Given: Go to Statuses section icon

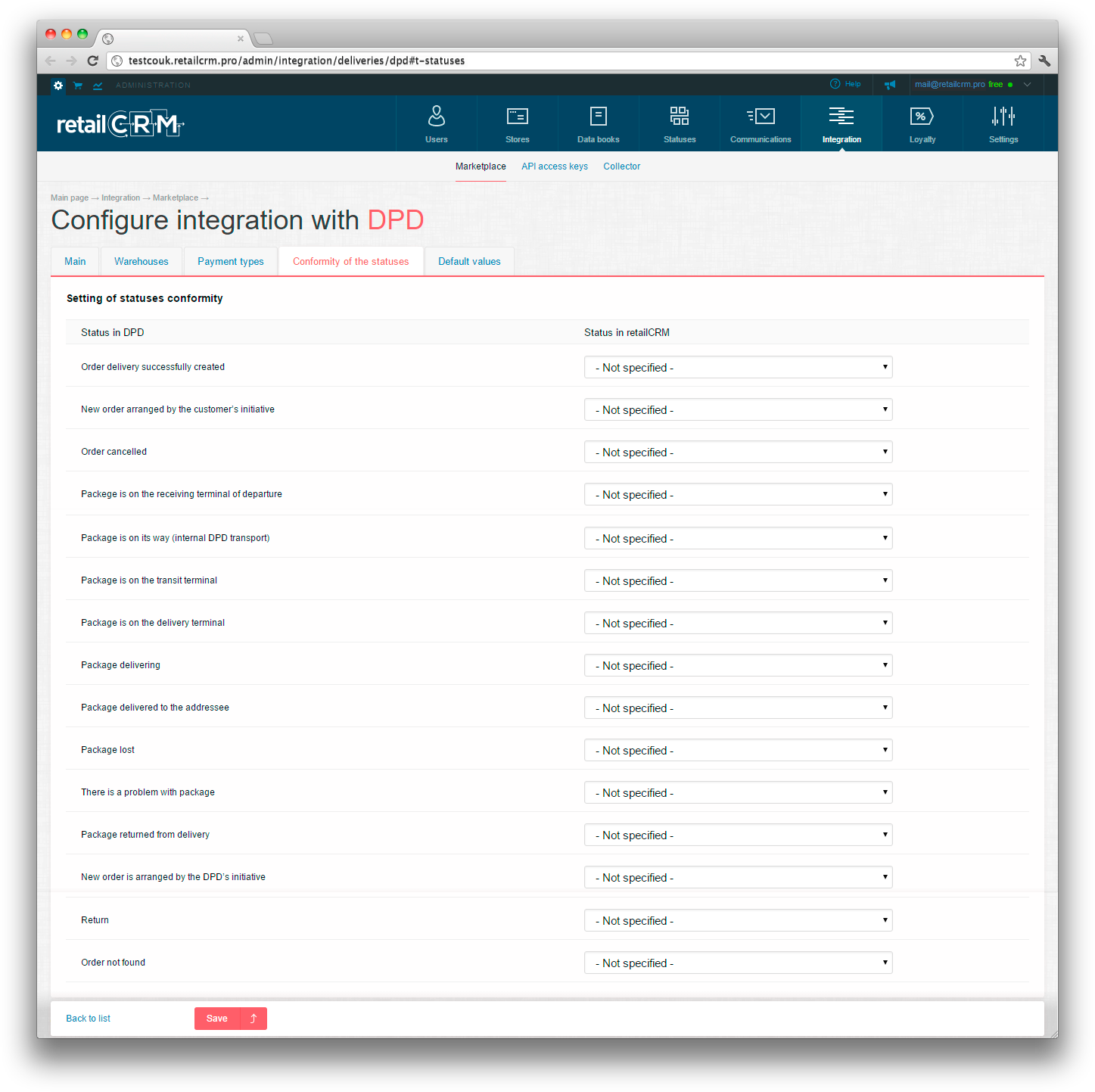Looking at the screenshot, I should (680, 117).
